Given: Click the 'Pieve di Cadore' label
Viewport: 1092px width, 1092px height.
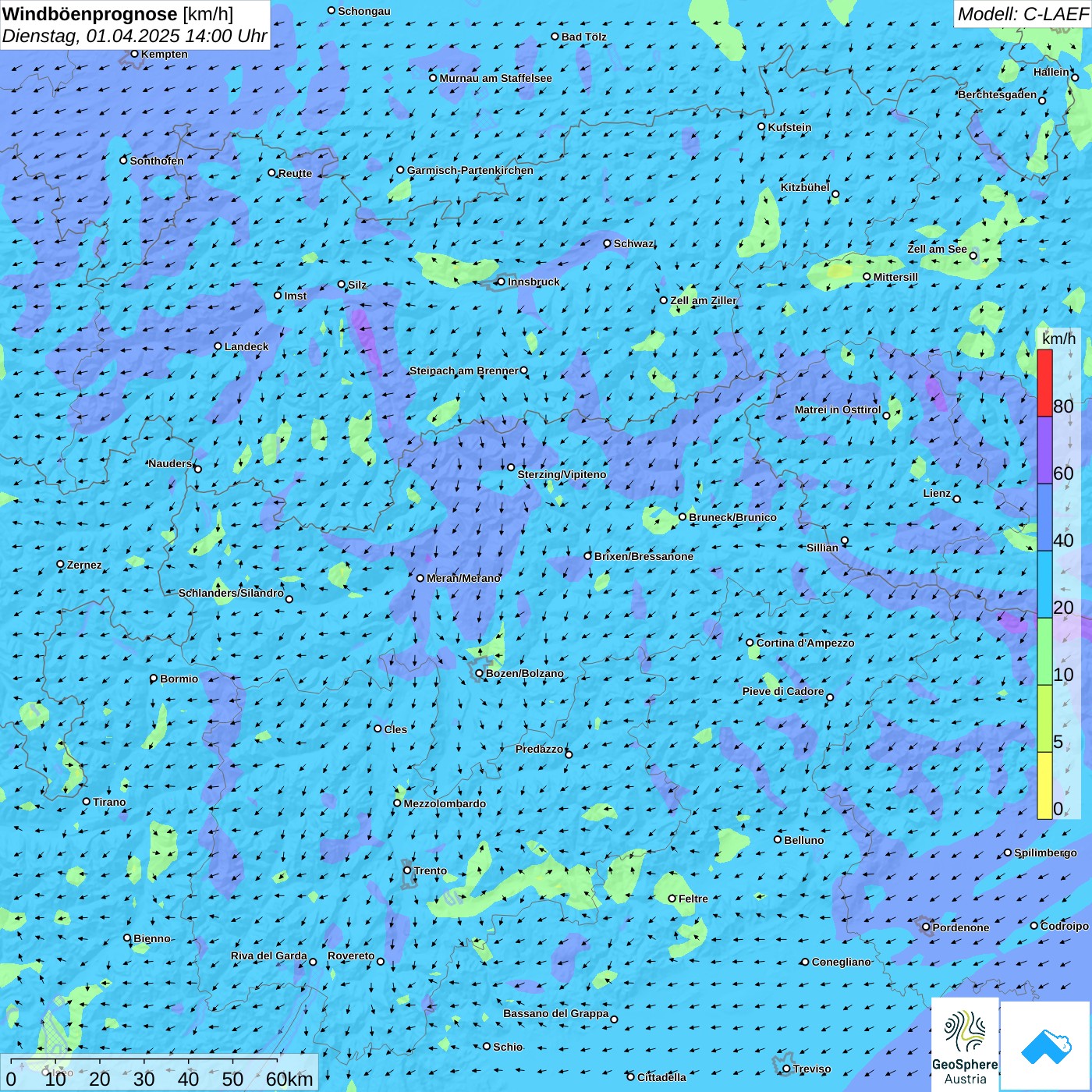Looking at the screenshot, I should 783,691.
